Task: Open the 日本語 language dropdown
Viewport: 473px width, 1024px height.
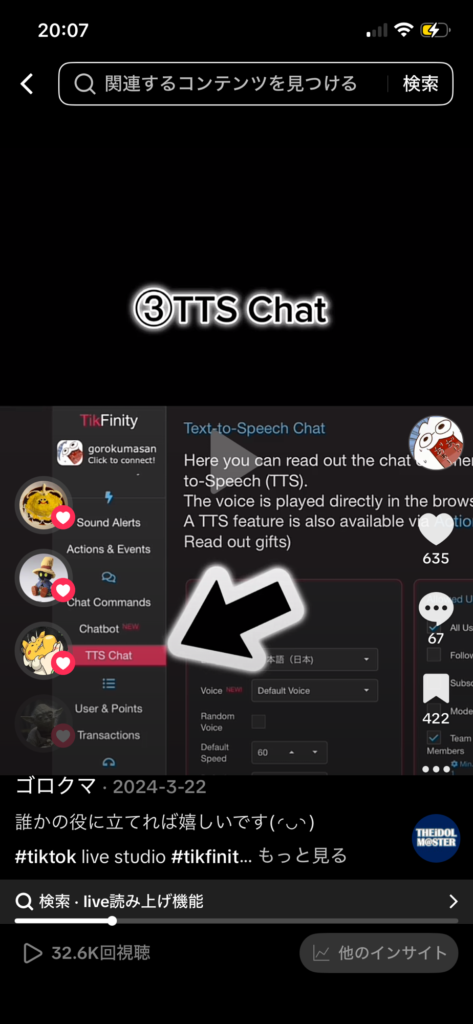Action: click(x=314, y=660)
